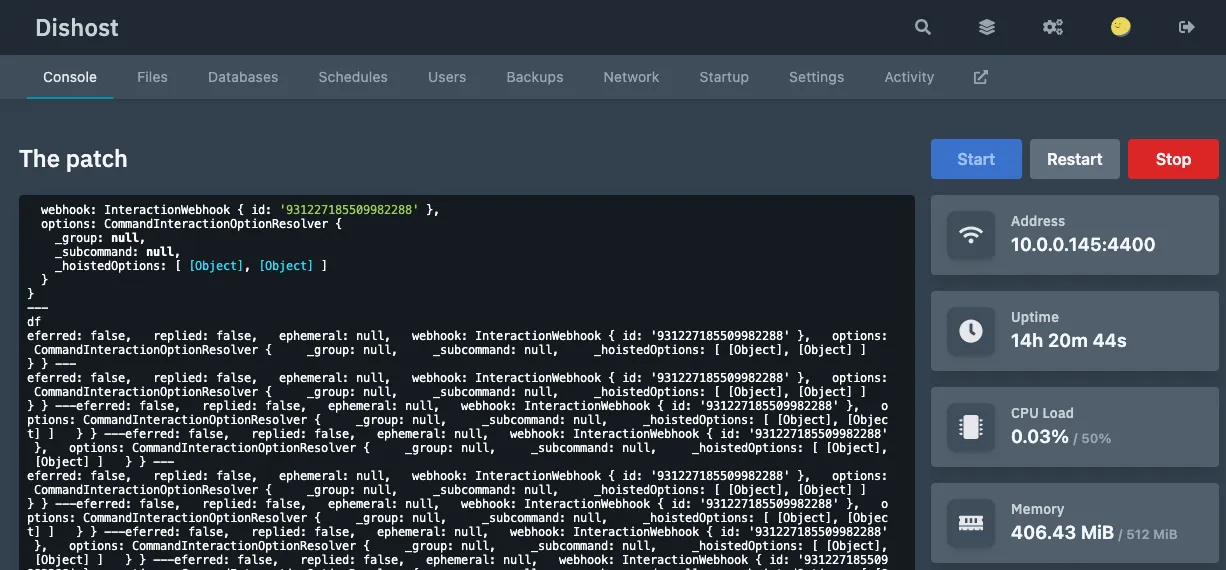Click the sign out icon
The height and width of the screenshot is (570, 1226).
point(1187,27)
